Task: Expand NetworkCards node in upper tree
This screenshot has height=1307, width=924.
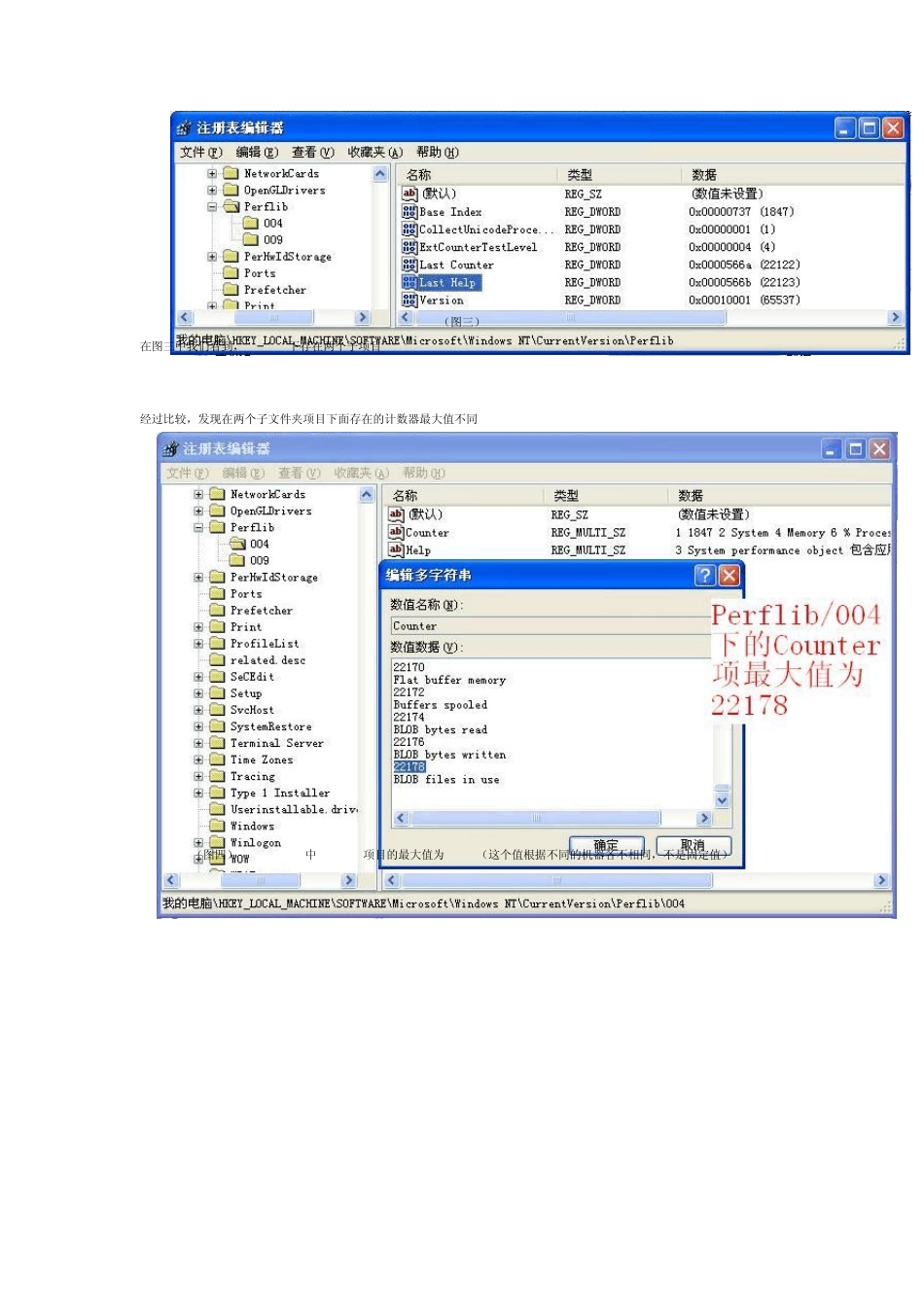Action: (211, 174)
